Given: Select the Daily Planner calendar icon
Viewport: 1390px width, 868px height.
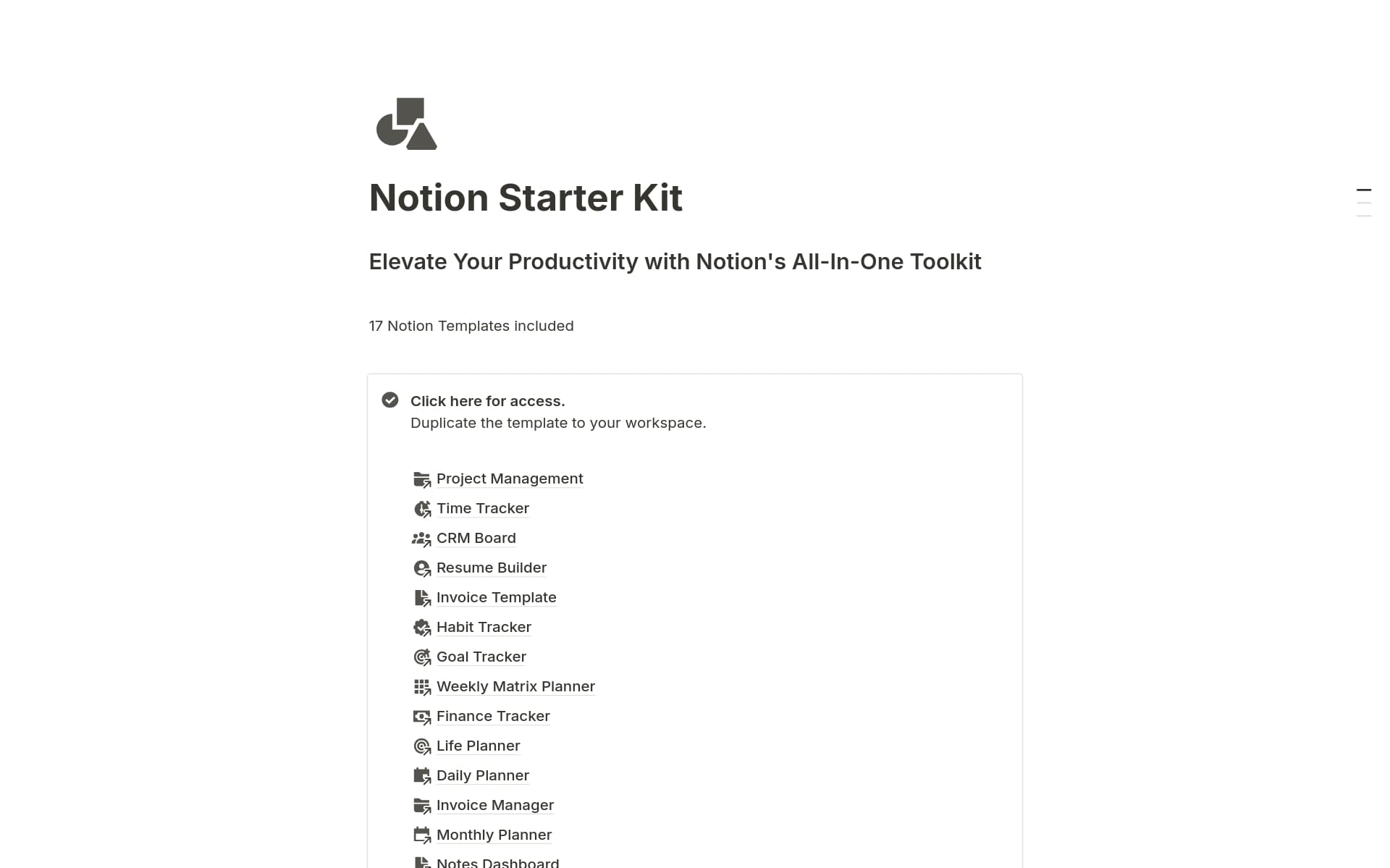Looking at the screenshot, I should (422, 775).
